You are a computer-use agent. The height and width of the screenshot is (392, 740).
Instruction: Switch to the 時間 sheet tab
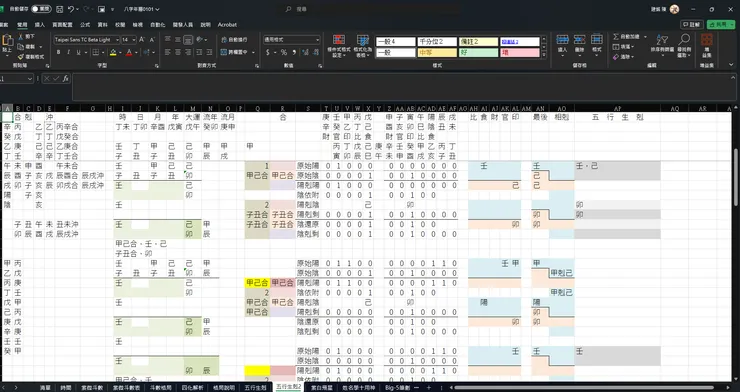click(66, 388)
